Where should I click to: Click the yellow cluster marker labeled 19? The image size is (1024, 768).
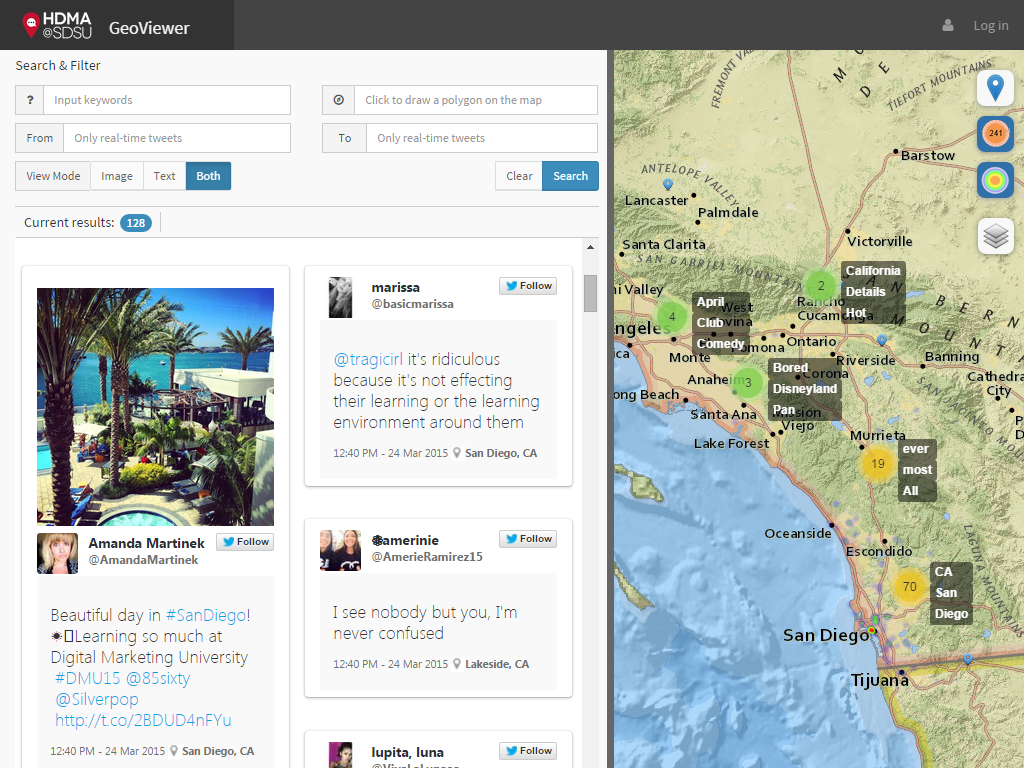pyautogui.click(x=878, y=464)
